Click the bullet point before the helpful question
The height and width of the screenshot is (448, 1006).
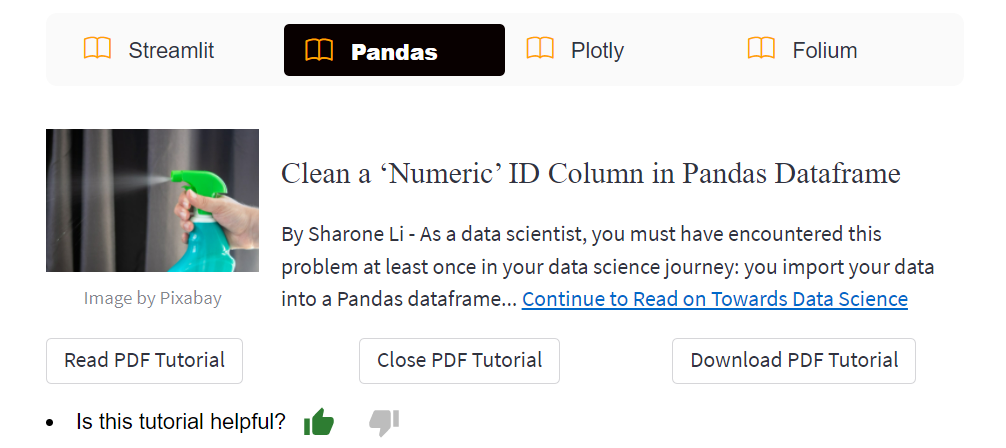(x=50, y=423)
